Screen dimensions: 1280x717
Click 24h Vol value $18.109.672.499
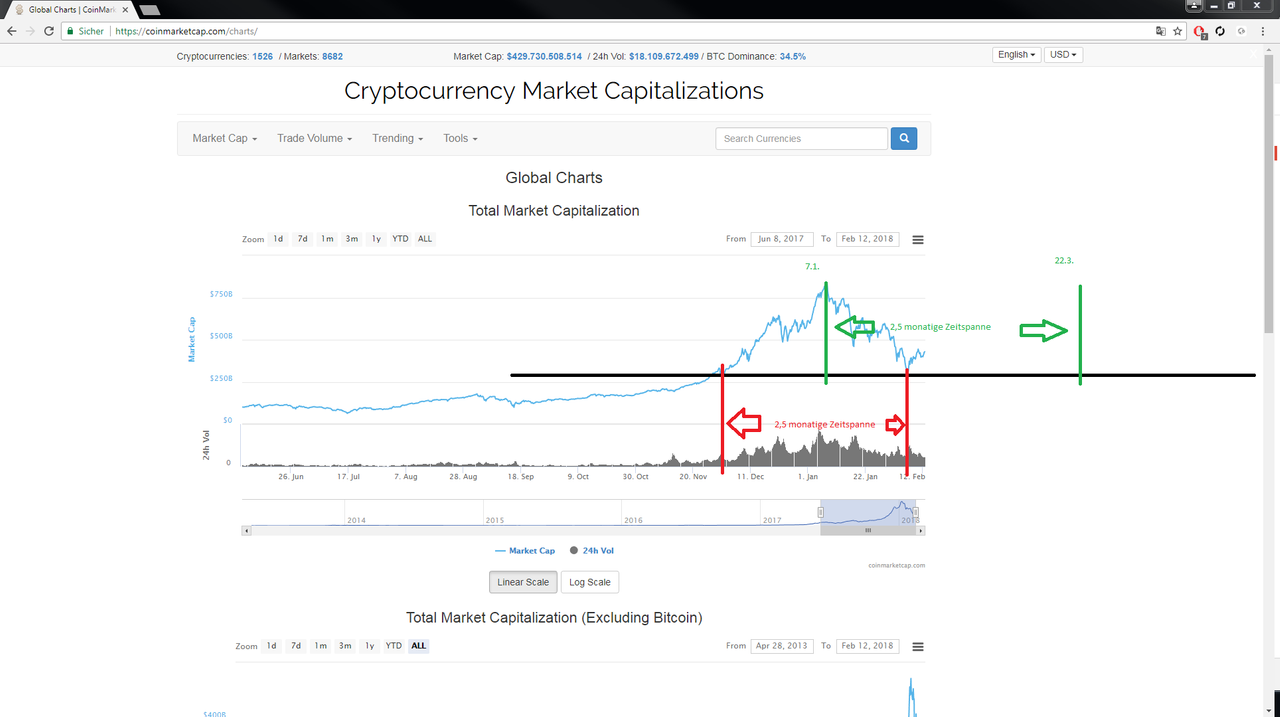click(664, 57)
